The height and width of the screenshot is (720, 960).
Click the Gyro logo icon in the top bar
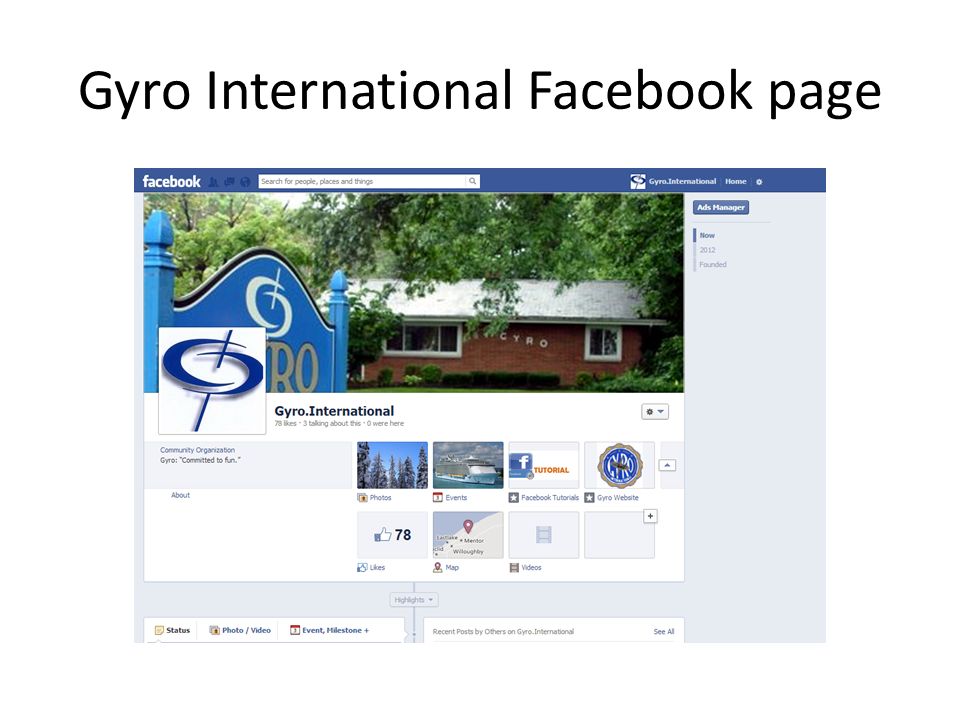pos(638,181)
